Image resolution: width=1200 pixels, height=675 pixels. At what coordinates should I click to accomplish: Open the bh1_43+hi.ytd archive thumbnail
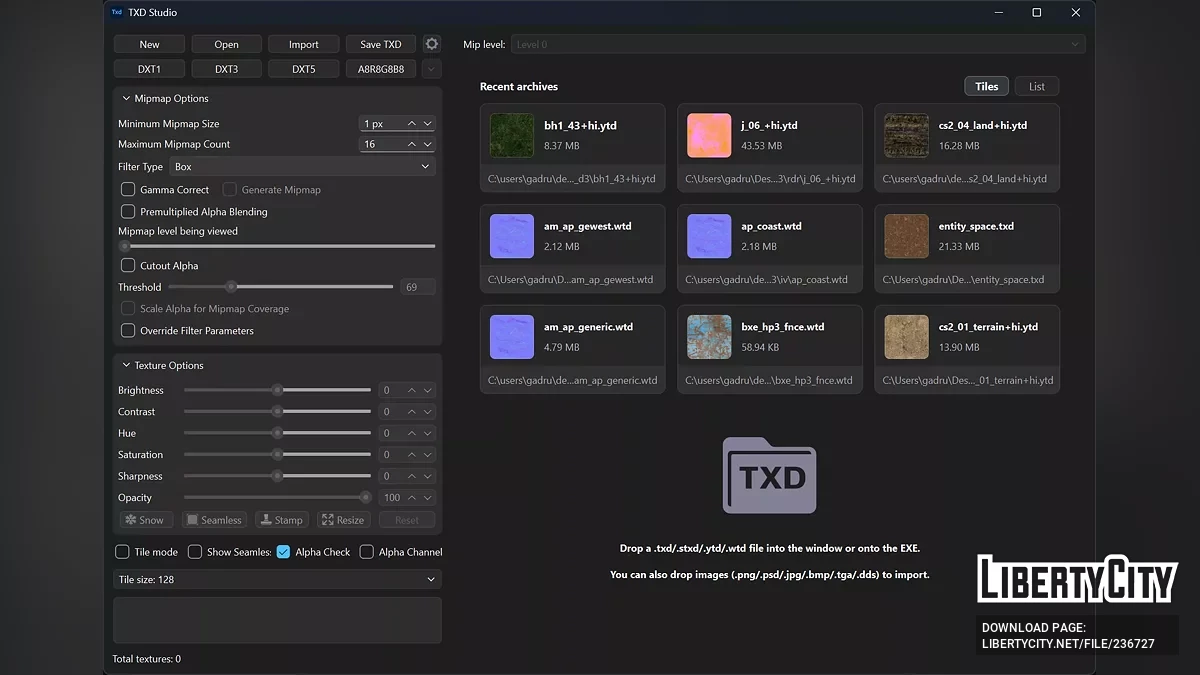512,135
